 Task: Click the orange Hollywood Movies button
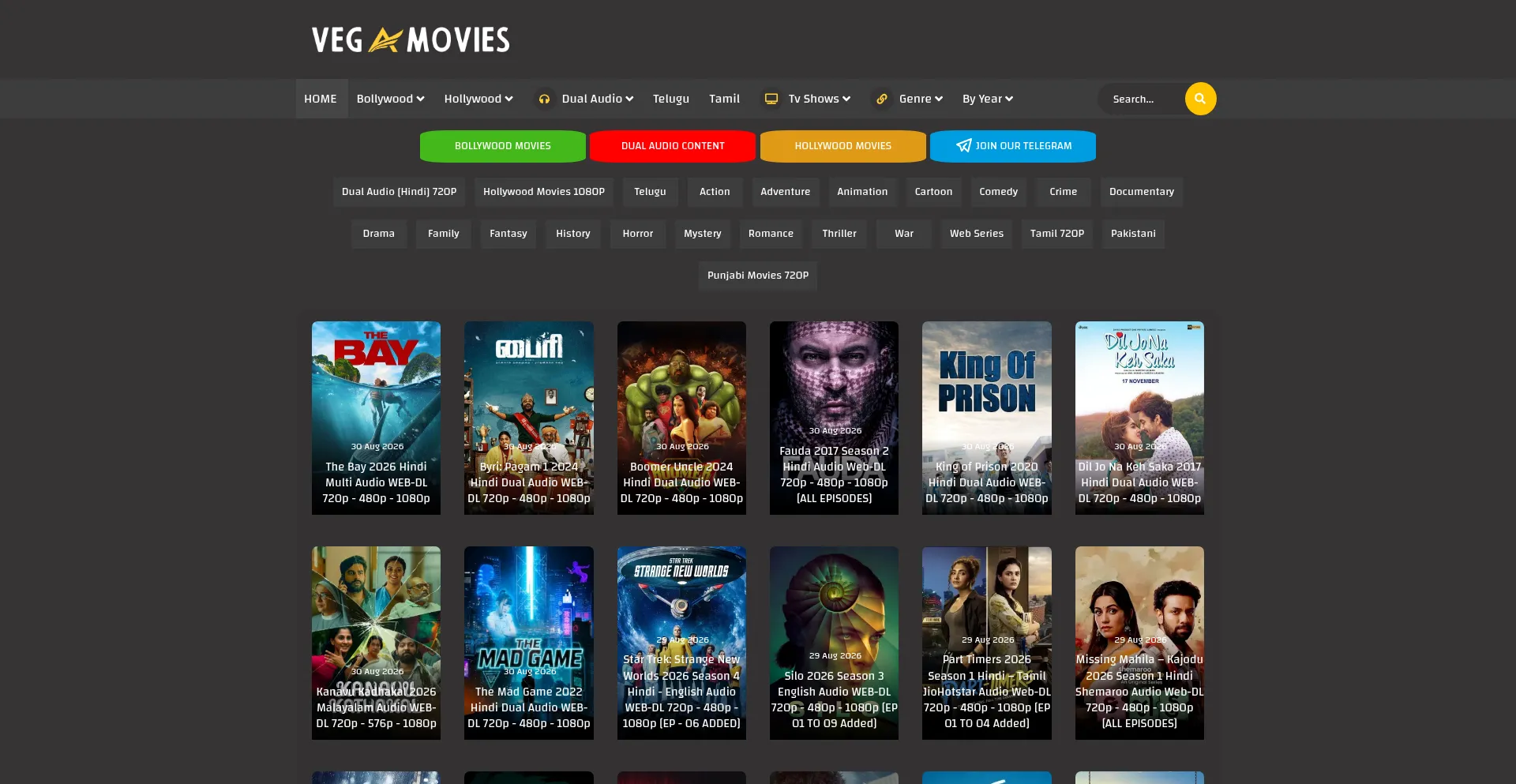click(843, 146)
